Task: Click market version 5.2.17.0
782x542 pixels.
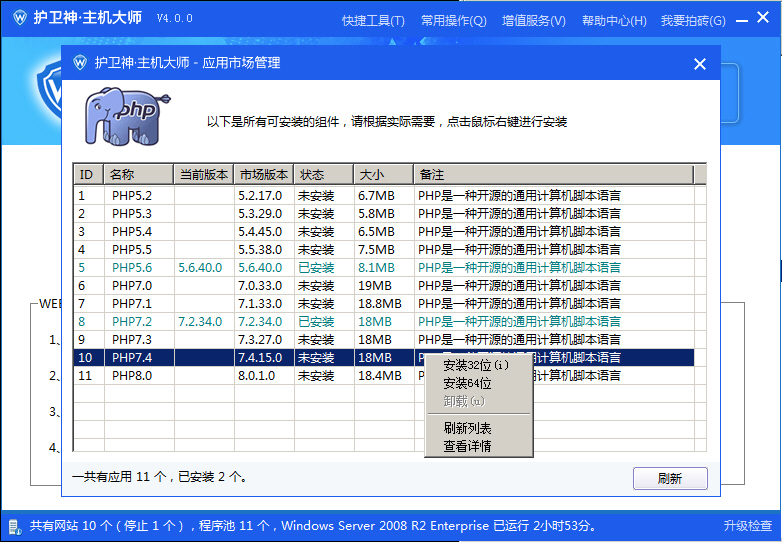Action: tap(260, 196)
